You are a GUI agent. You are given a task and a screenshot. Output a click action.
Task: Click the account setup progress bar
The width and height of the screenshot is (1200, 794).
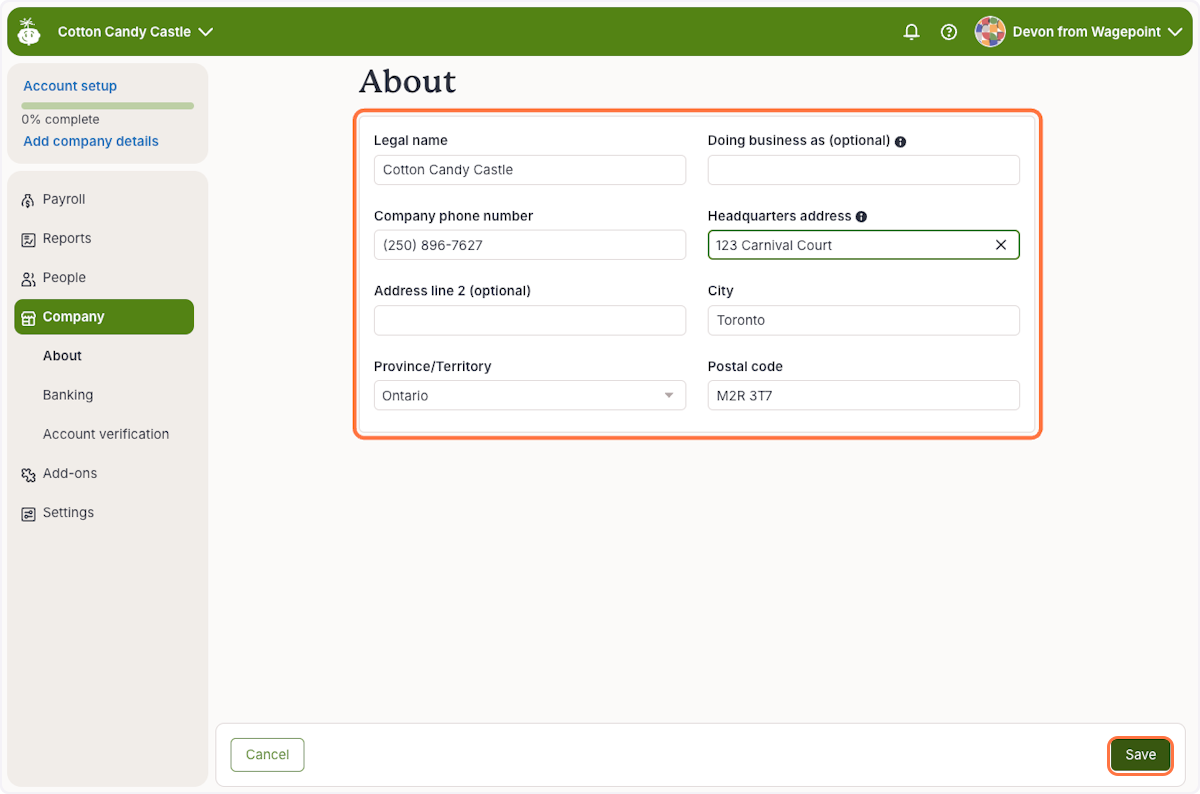pyautogui.click(x=108, y=105)
